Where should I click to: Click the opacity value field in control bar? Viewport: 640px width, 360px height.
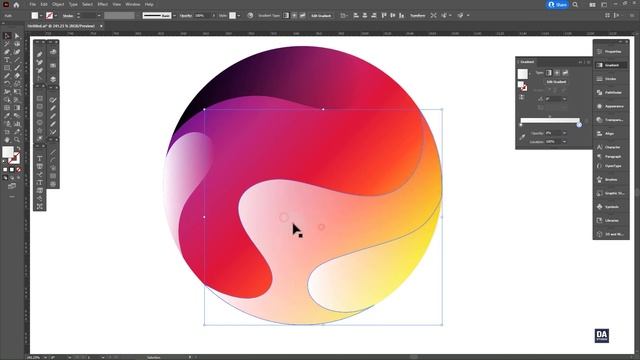pyautogui.click(x=202, y=16)
